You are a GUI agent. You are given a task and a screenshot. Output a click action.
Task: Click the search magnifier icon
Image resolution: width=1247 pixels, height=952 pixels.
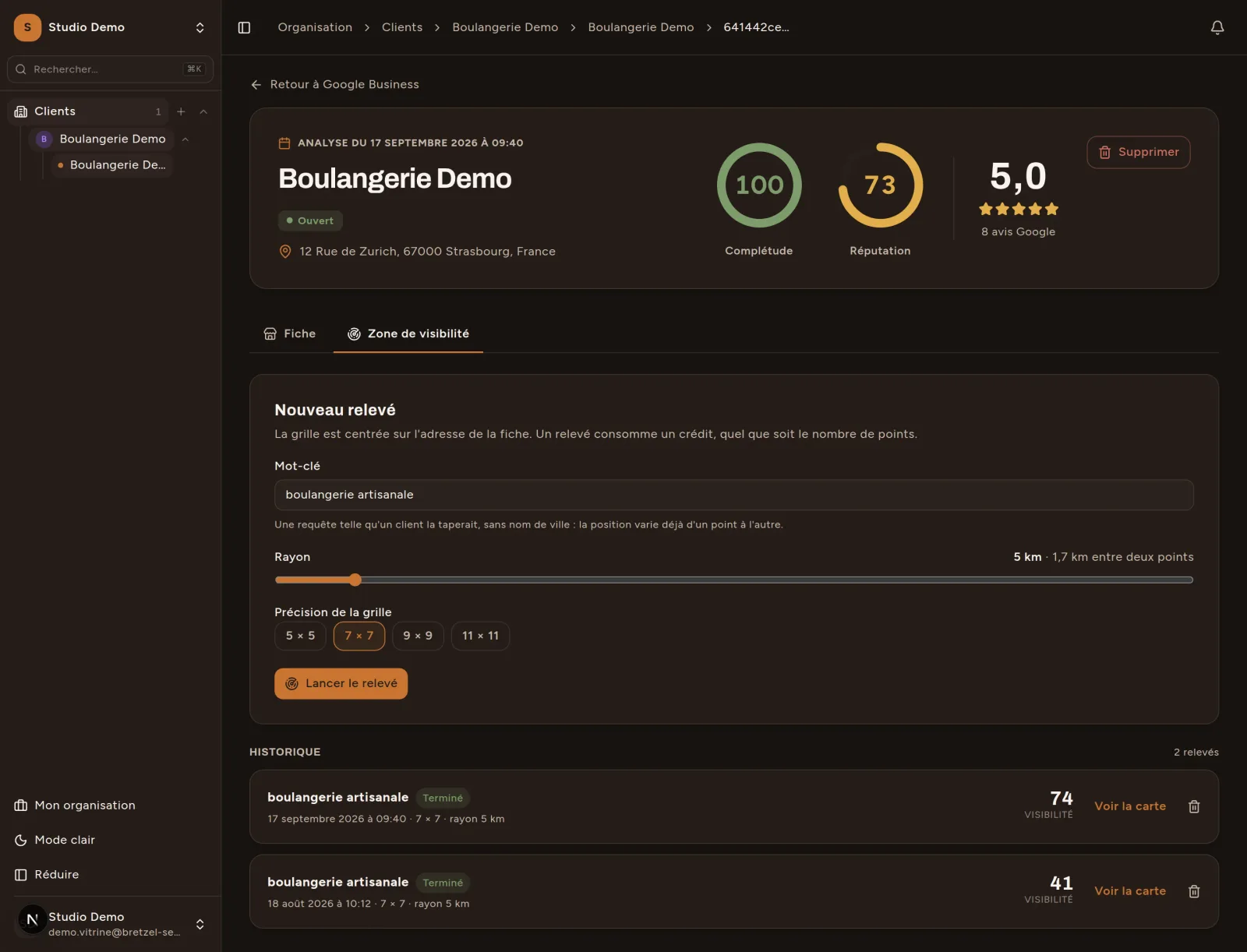point(21,69)
